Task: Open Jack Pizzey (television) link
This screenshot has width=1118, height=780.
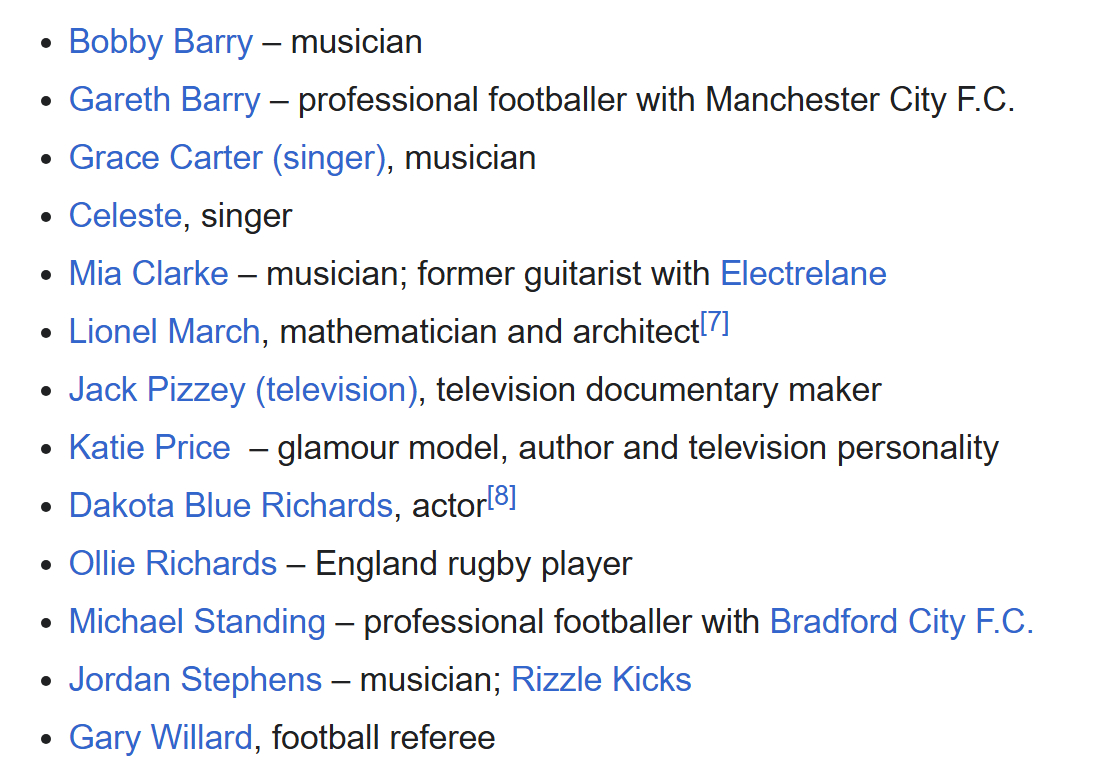Action: click(x=243, y=390)
